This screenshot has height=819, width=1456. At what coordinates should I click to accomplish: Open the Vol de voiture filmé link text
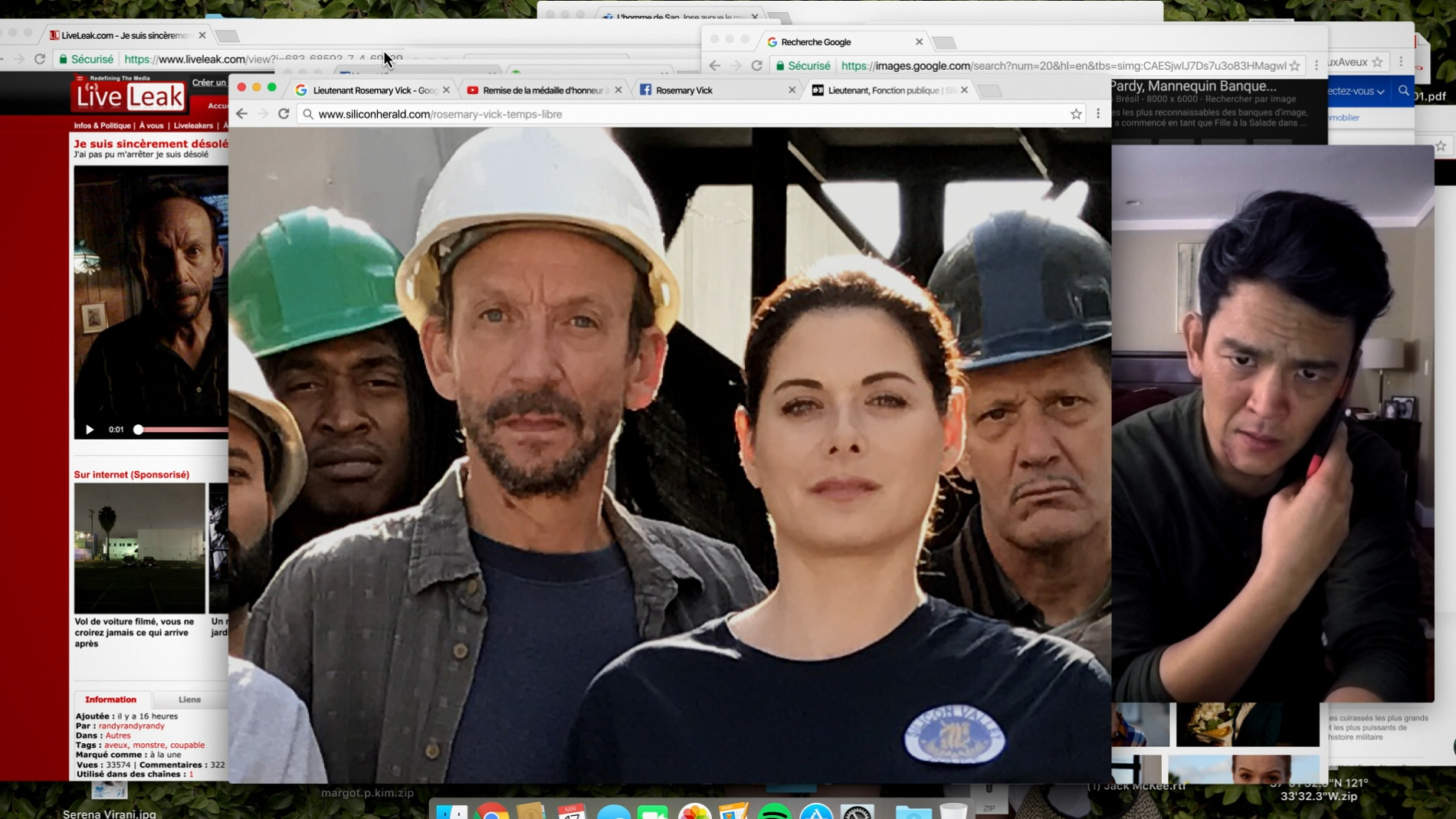[135, 633]
